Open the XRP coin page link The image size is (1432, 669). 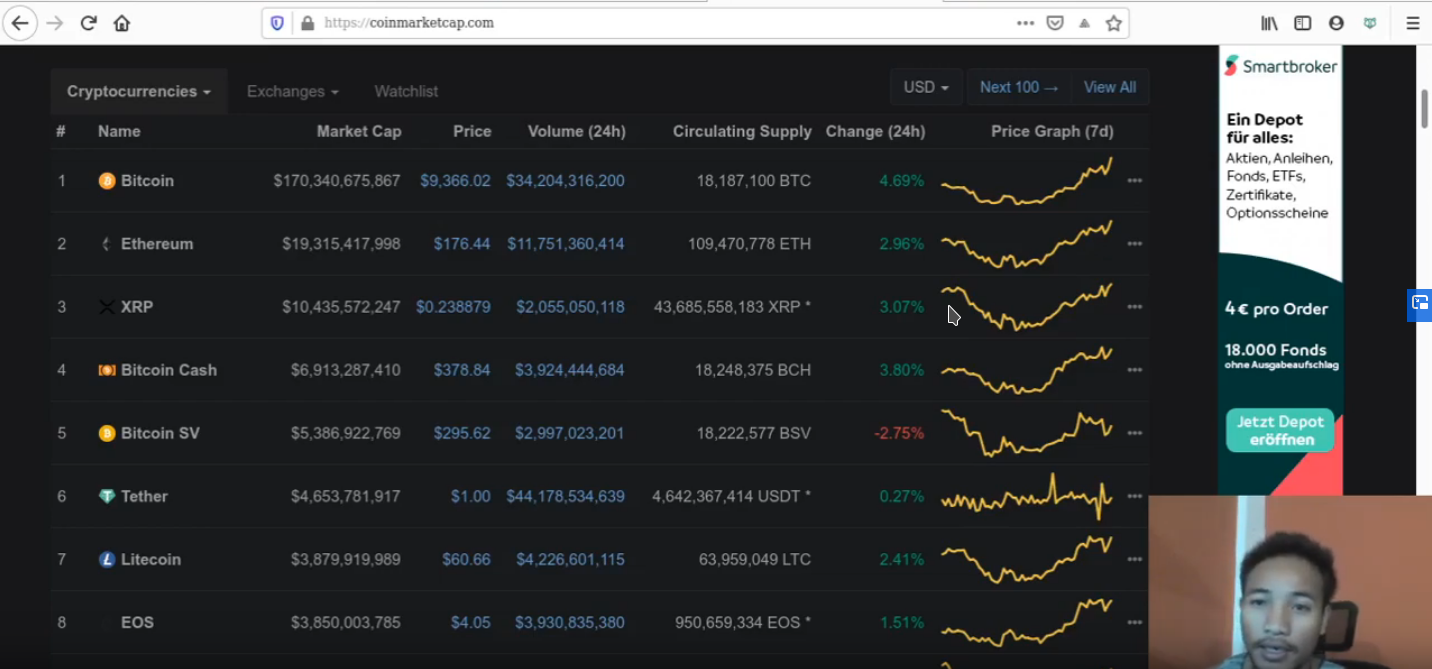[137, 307]
